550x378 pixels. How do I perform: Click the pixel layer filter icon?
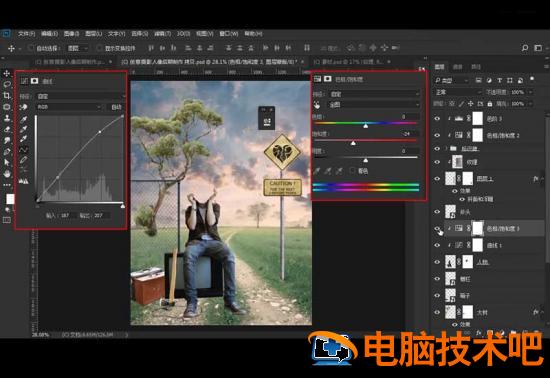[x=478, y=80]
